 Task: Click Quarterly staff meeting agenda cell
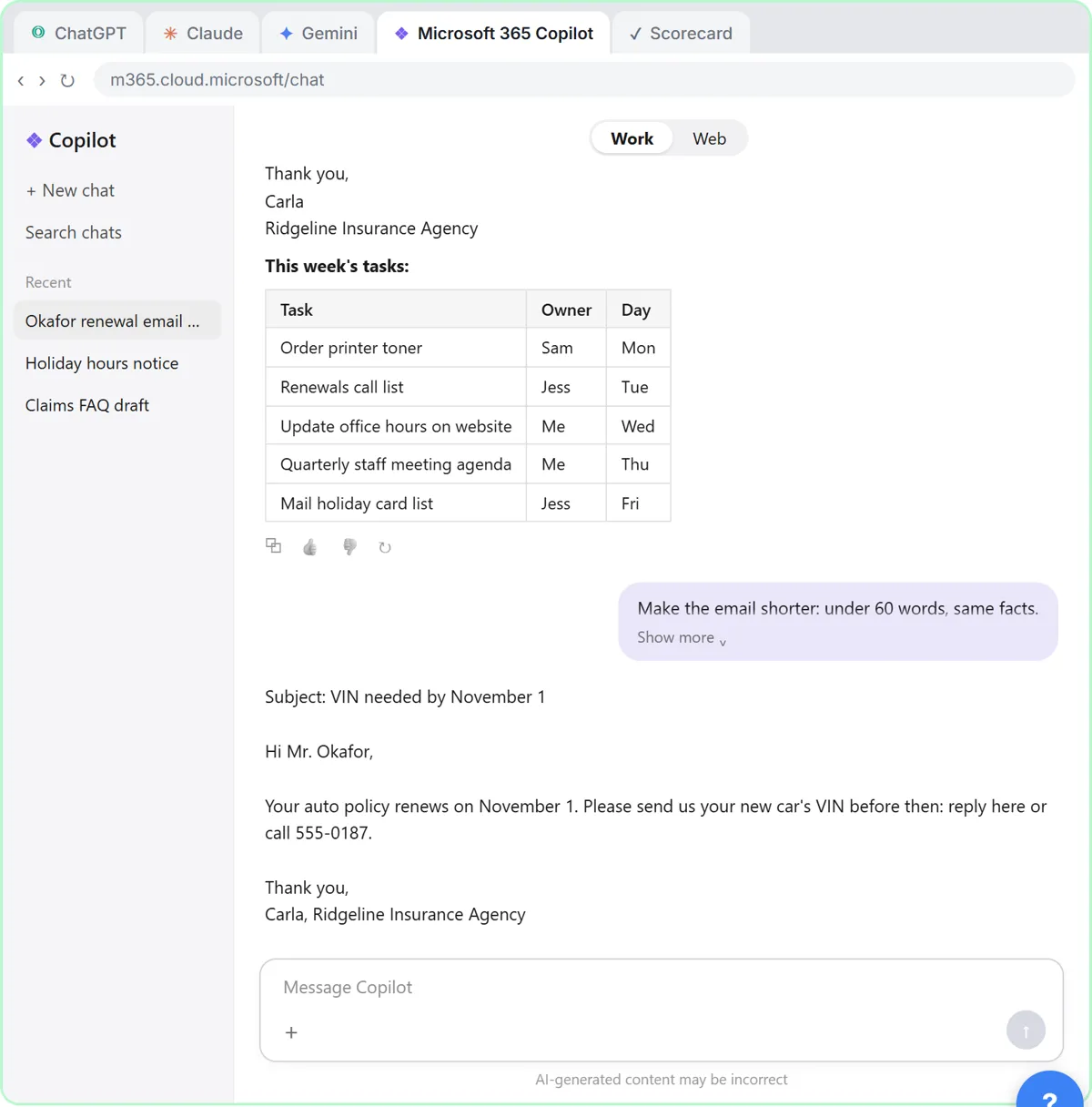point(396,464)
